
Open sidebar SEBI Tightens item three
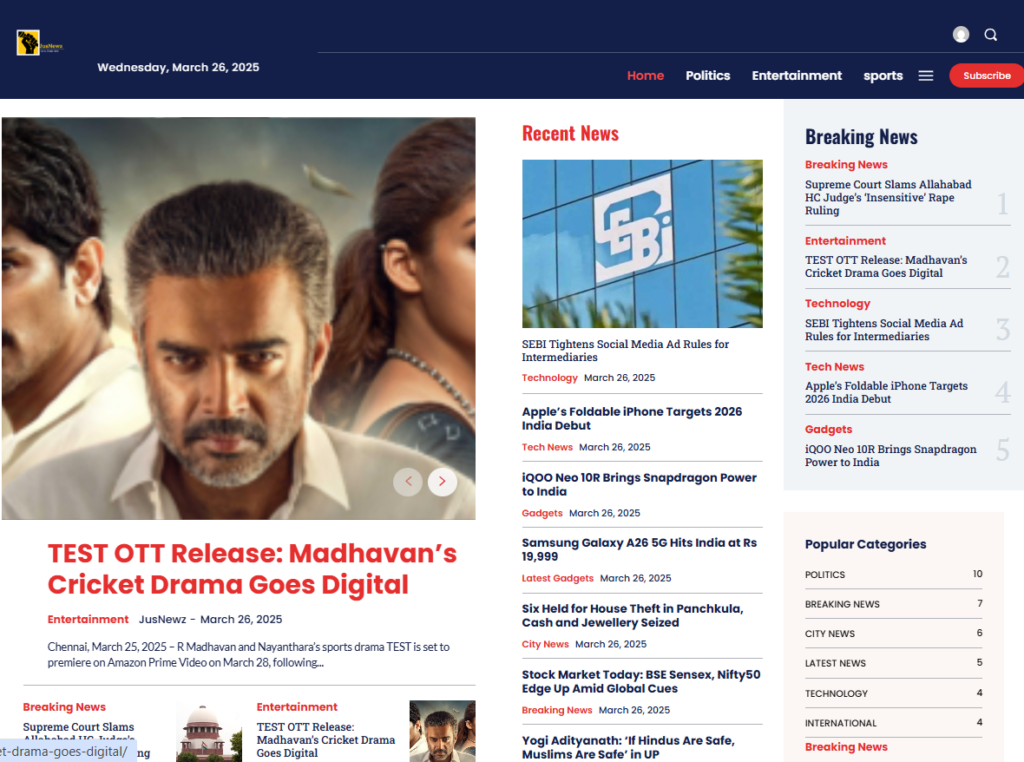884,330
